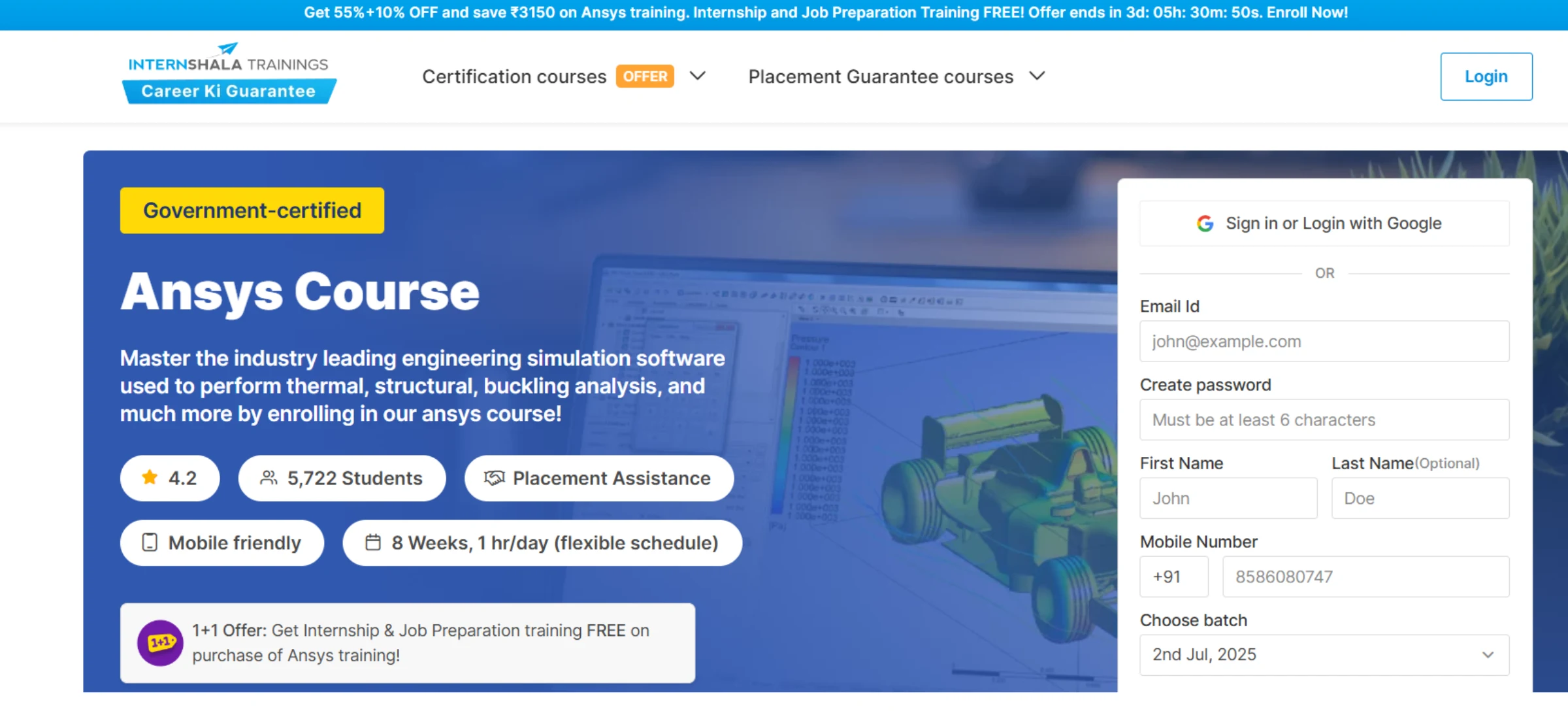The height and width of the screenshot is (715, 1568).
Task: Click the calendar duration icon
Action: point(373,542)
